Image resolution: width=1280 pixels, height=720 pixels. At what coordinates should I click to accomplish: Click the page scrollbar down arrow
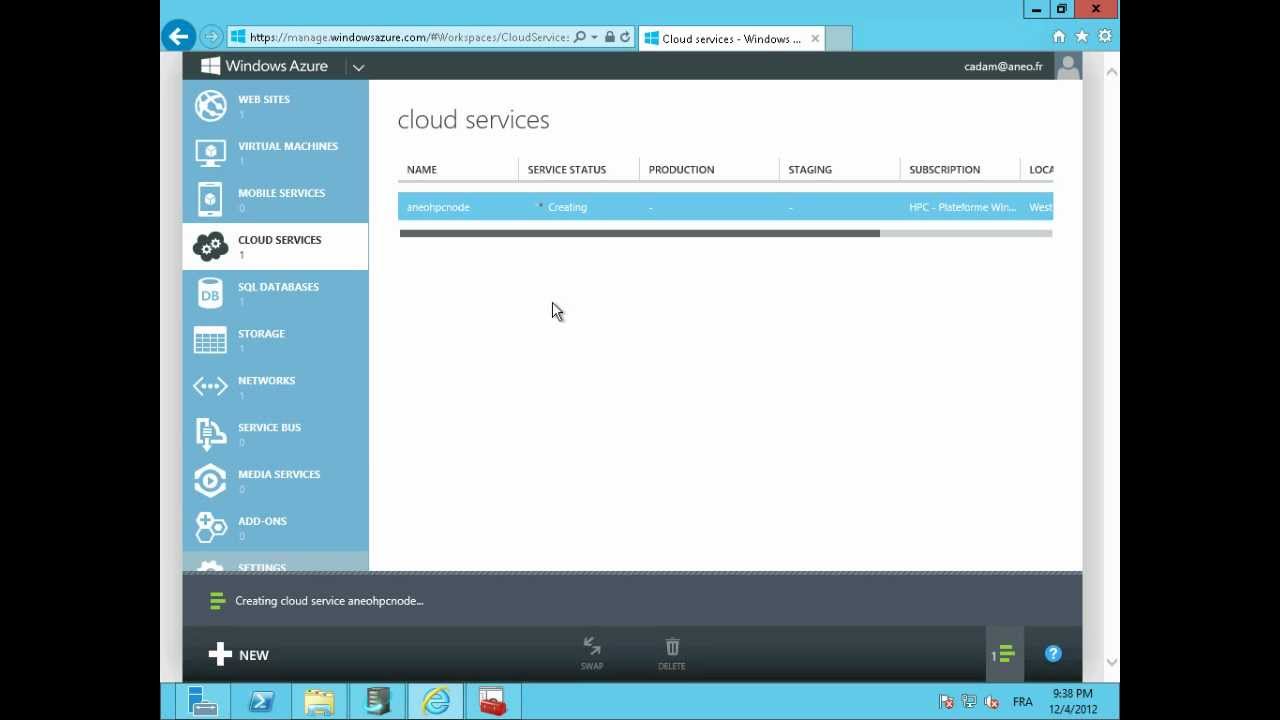pyautogui.click(x=1111, y=662)
